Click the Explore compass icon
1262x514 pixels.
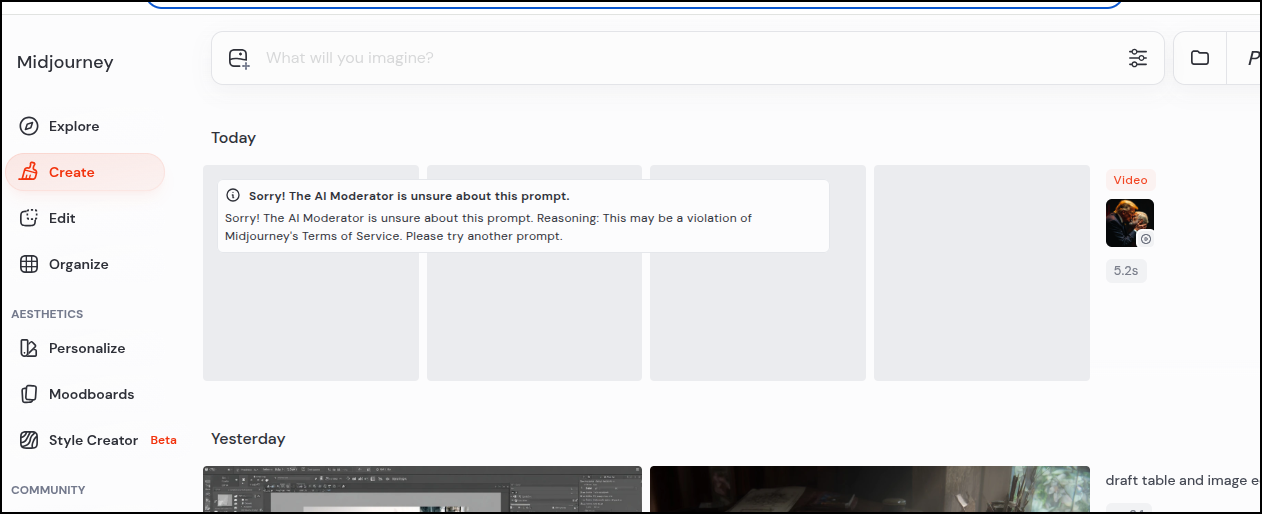[x=29, y=126]
